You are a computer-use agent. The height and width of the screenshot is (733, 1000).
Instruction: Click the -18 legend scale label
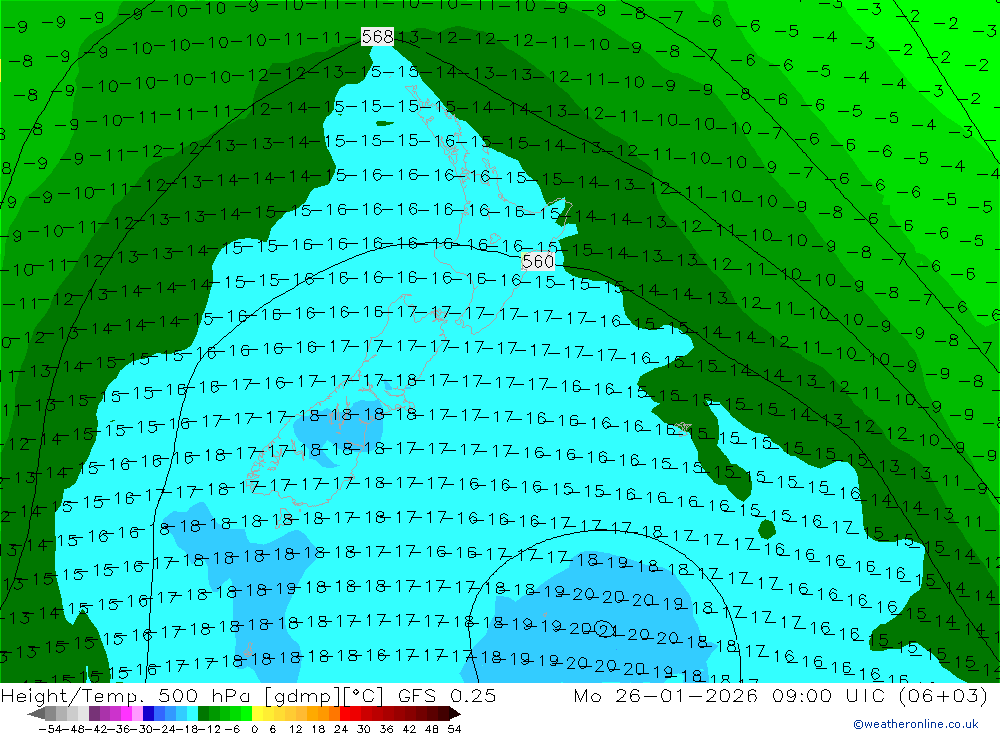[x=186, y=729]
